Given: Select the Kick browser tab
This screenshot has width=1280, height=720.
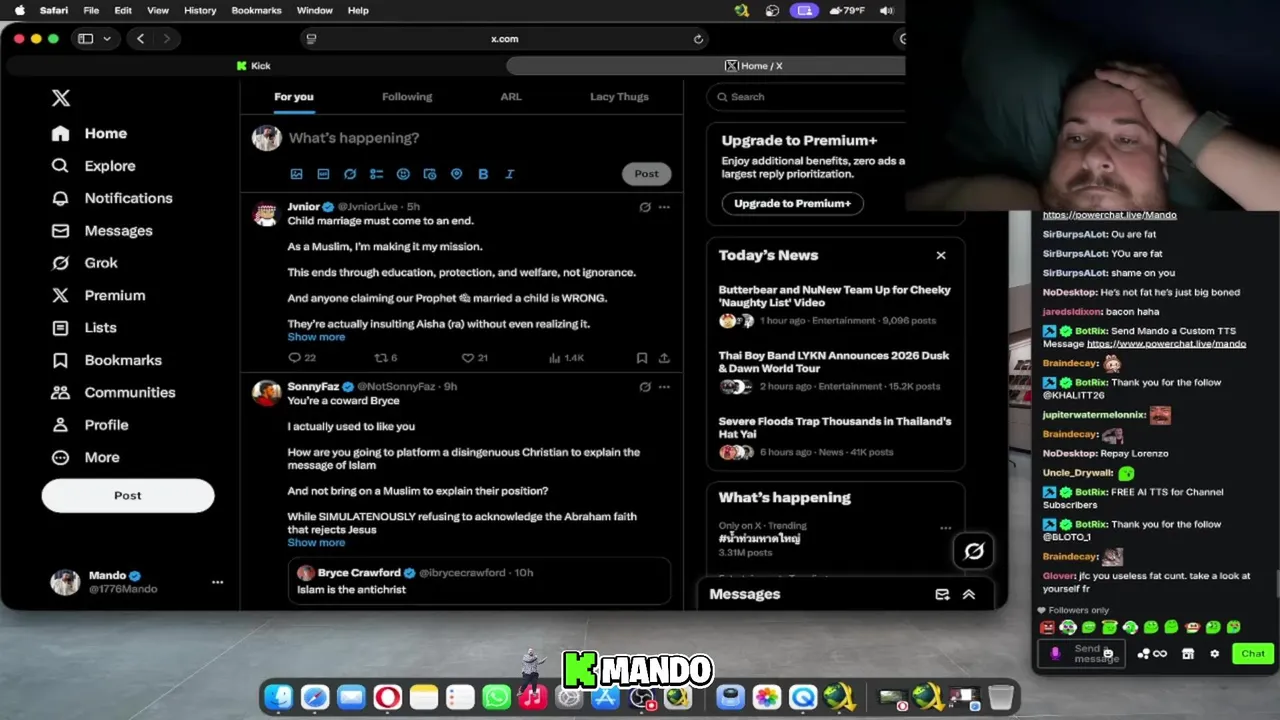Looking at the screenshot, I should [254, 66].
